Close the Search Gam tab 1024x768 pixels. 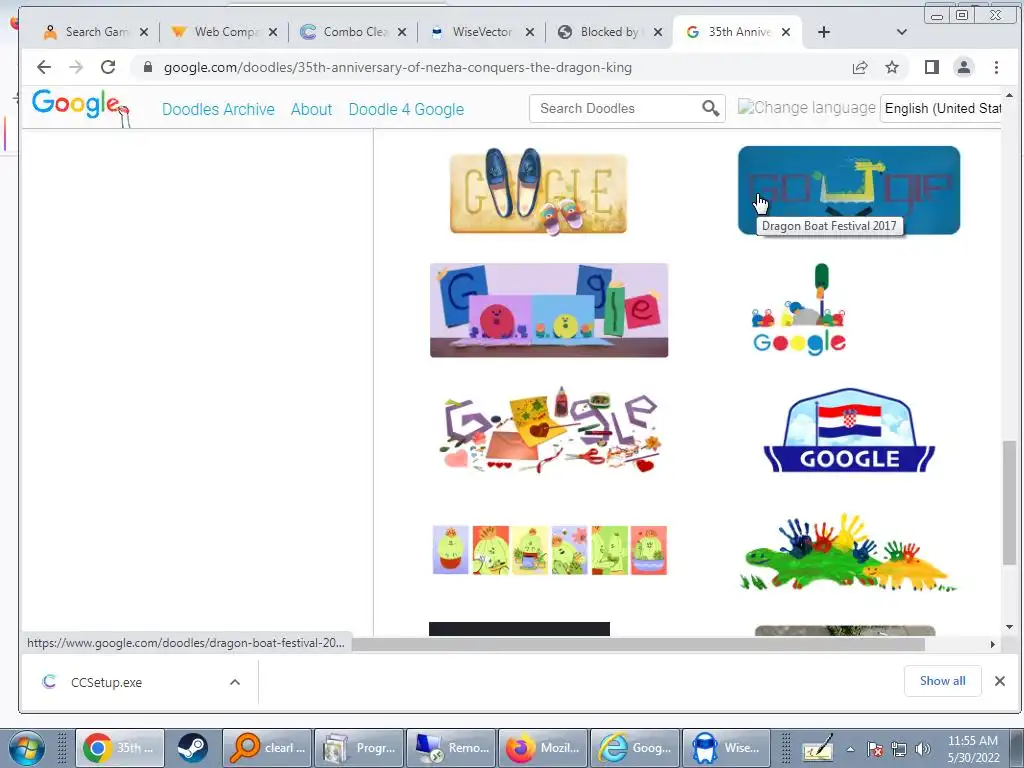144,32
